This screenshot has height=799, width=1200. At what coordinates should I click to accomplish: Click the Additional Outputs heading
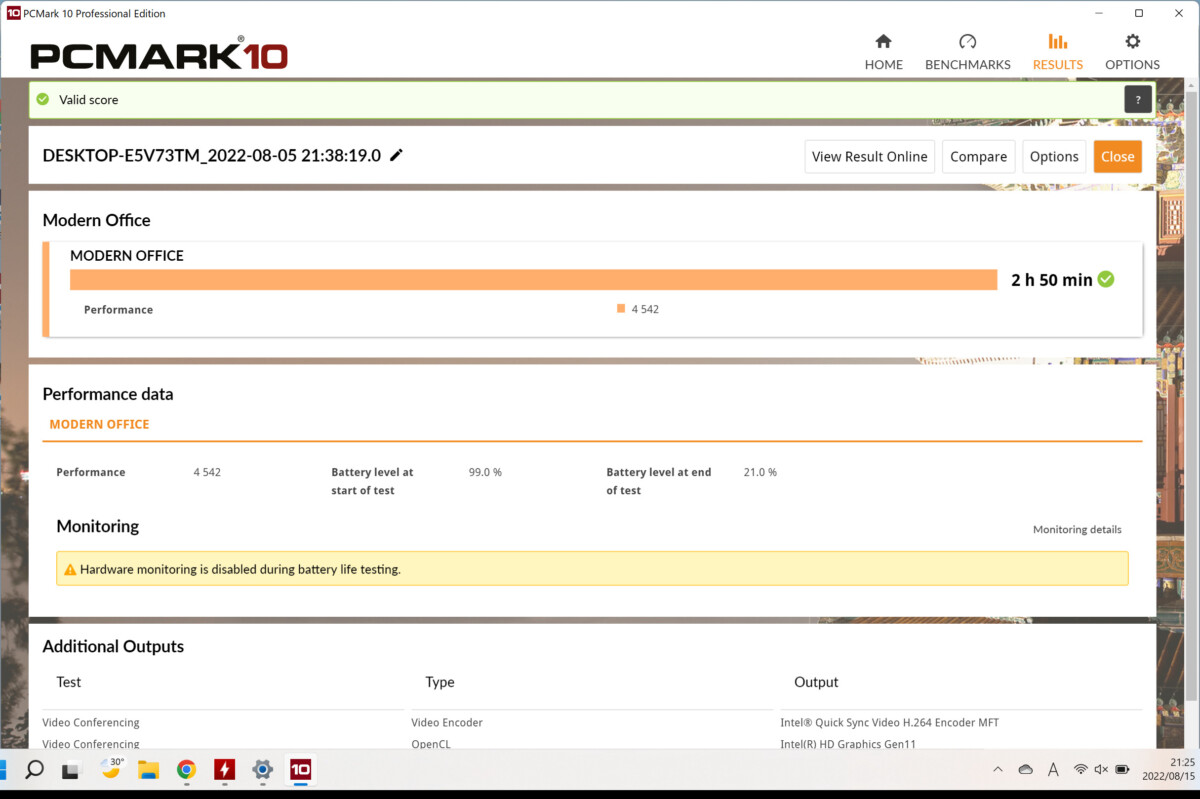click(113, 646)
